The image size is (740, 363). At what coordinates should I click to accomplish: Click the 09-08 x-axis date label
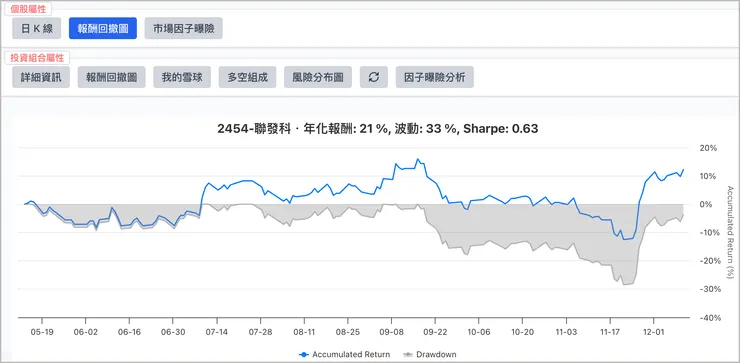pos(392,332)
